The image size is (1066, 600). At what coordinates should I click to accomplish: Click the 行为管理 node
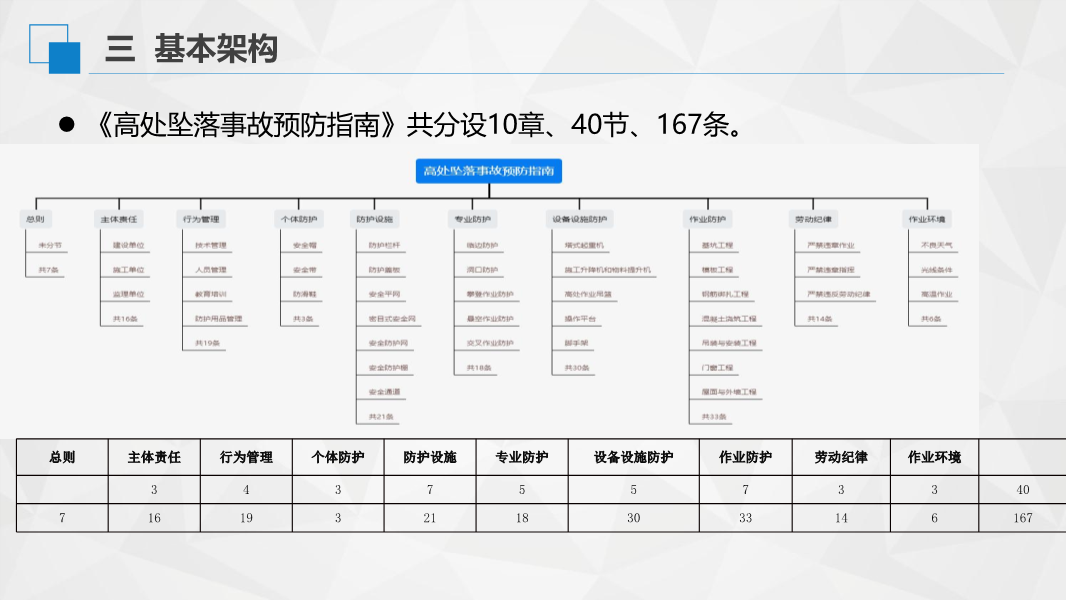tap(203, 218)
